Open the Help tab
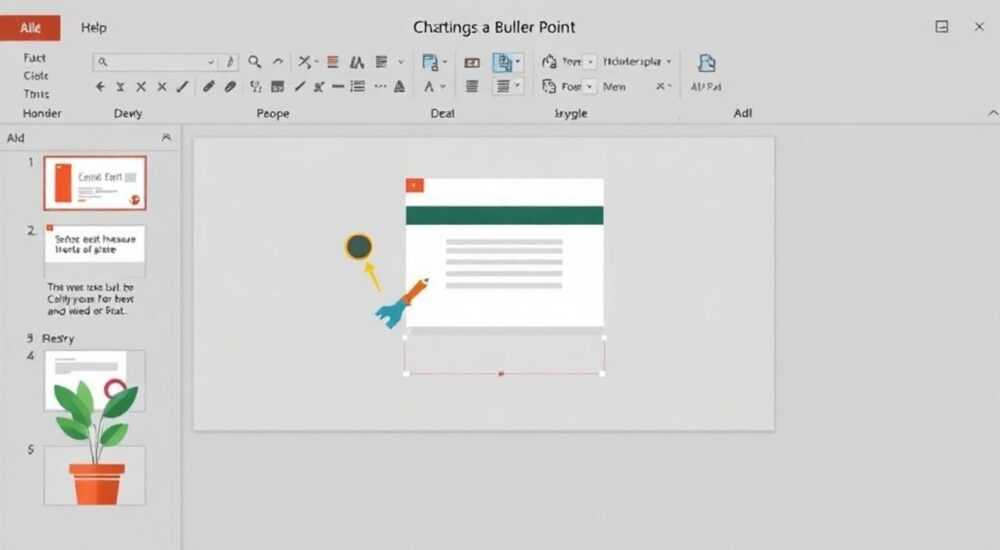Screen dimensions: 1000x550 94,27
